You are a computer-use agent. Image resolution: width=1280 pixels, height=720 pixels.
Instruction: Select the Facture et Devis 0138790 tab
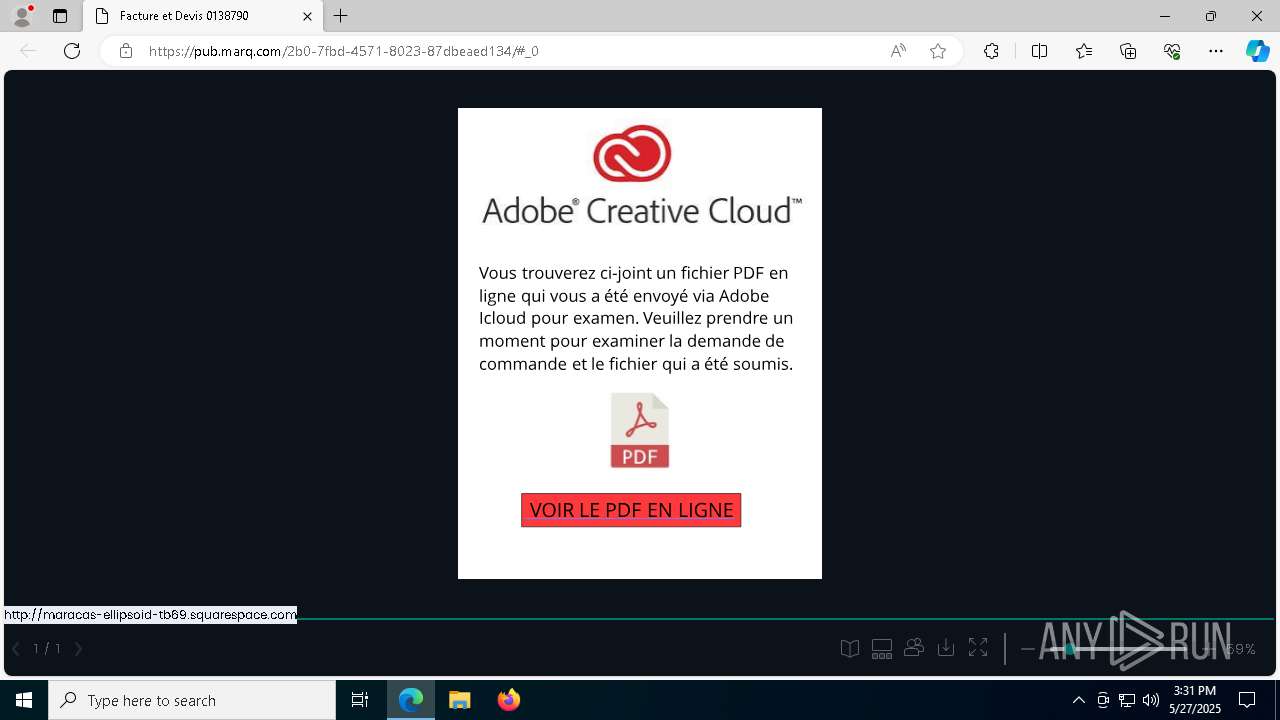(203, 16)
